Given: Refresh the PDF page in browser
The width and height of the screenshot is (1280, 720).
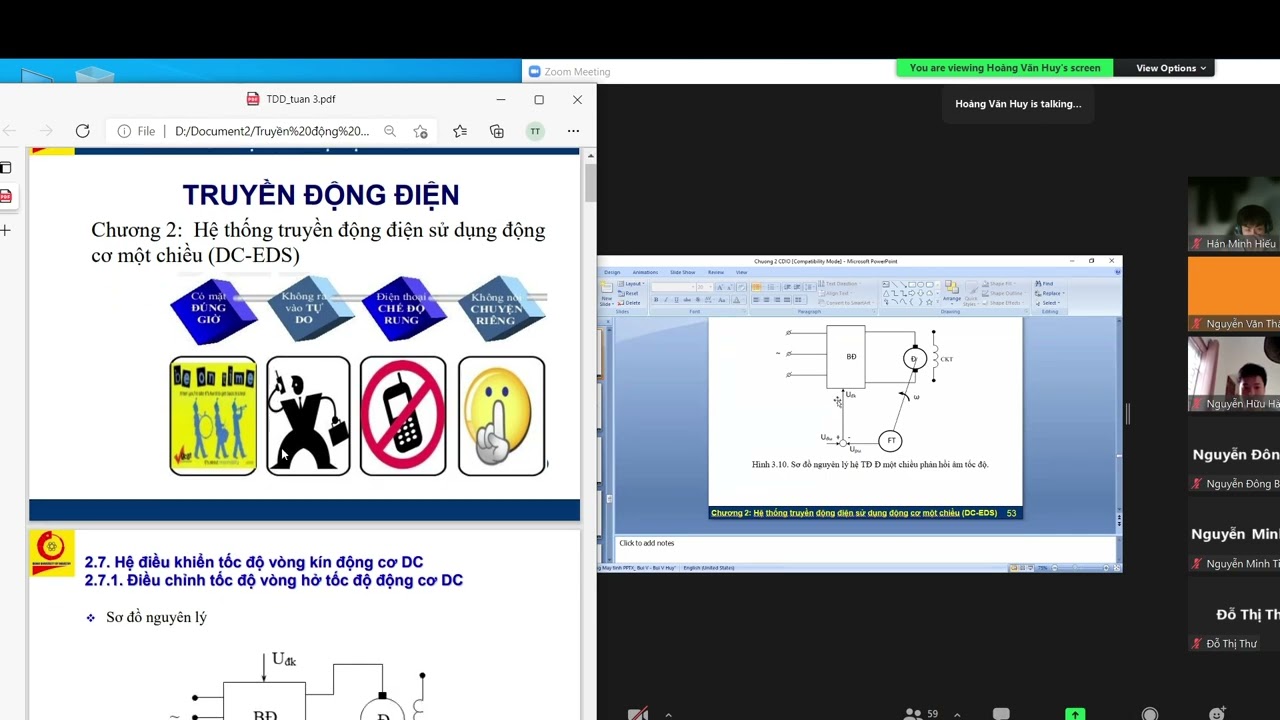Looking at the screenshot, I should (83, 131).
